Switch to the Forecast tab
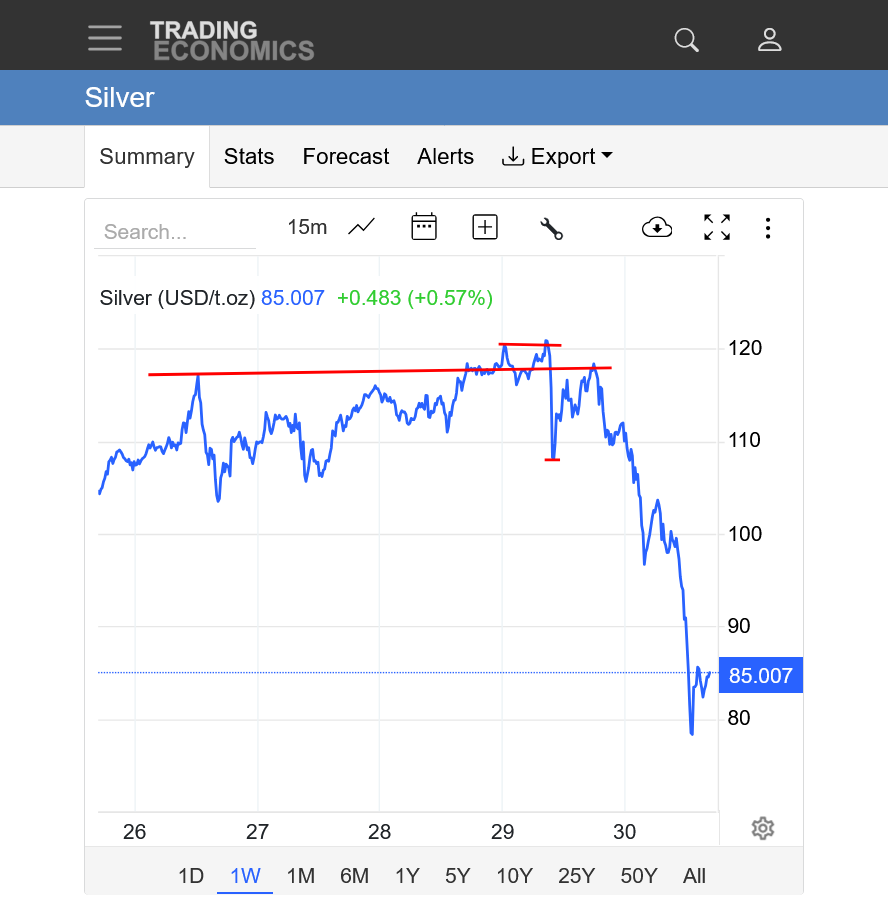Image resolution: width=888 pixels, height=901 pixels. 346,157
